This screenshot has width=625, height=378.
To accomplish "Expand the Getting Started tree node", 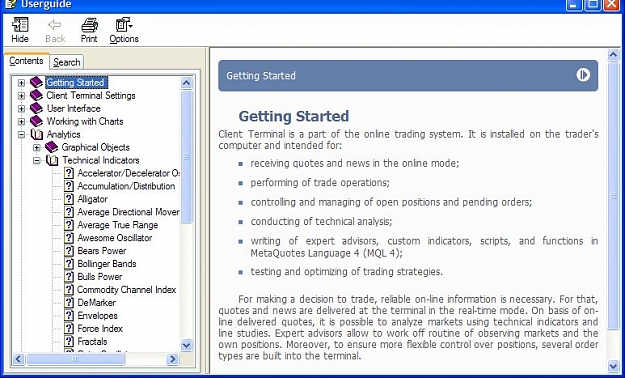I will [x=21, y=83].
